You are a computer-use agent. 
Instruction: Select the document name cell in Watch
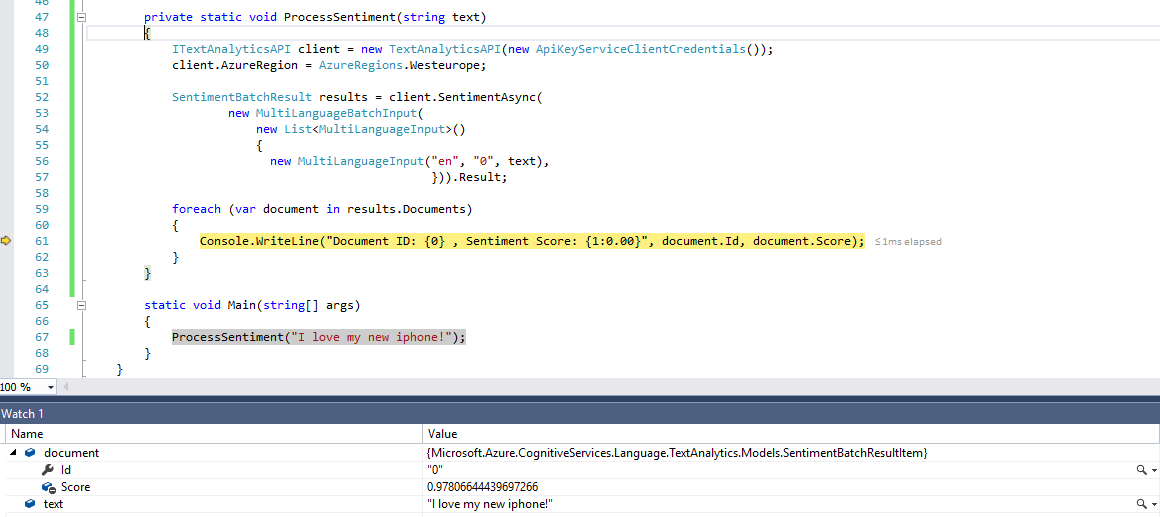(72, 453)
